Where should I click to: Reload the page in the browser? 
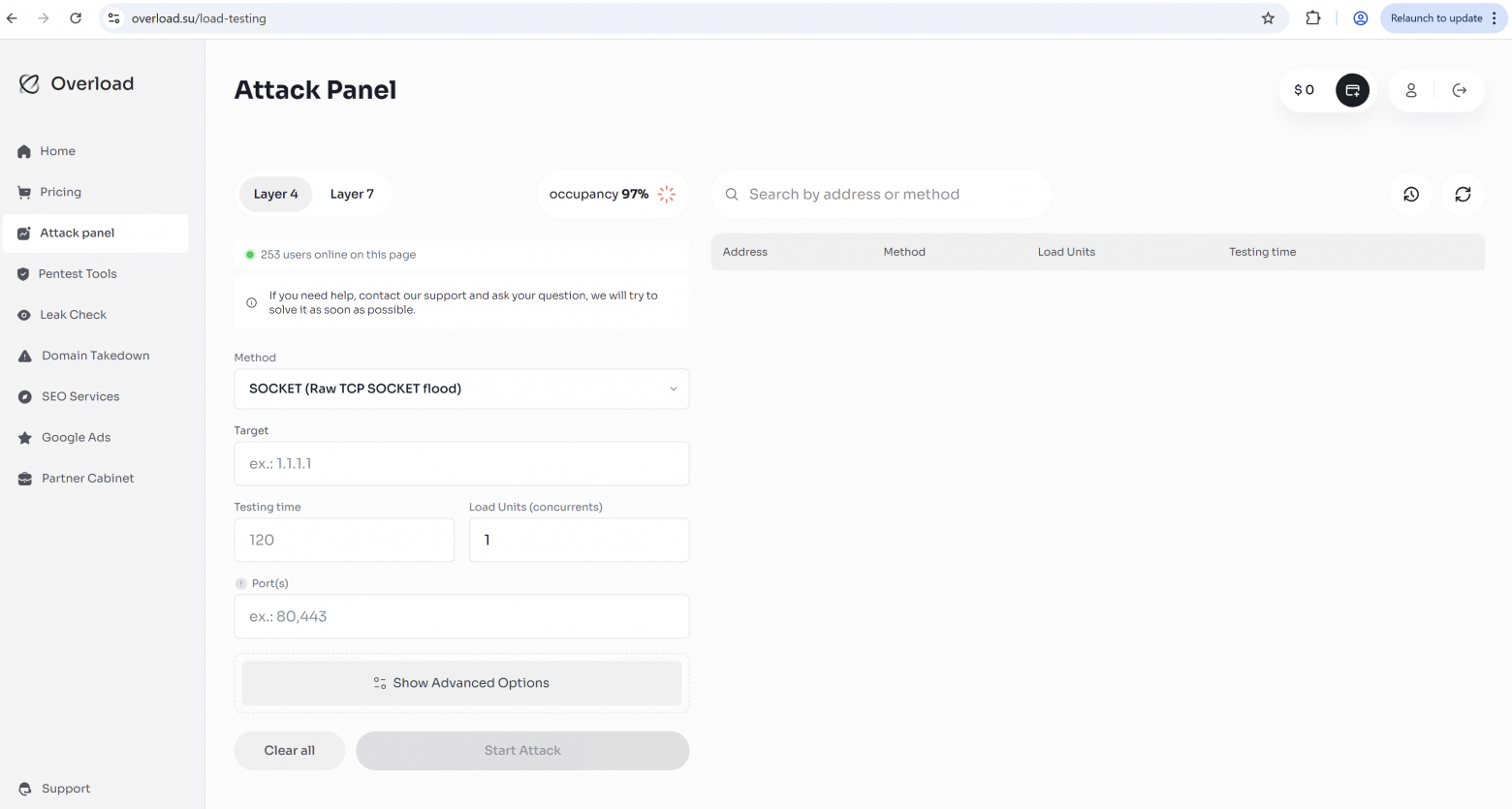pyautogui.click(x=76, y=18)
